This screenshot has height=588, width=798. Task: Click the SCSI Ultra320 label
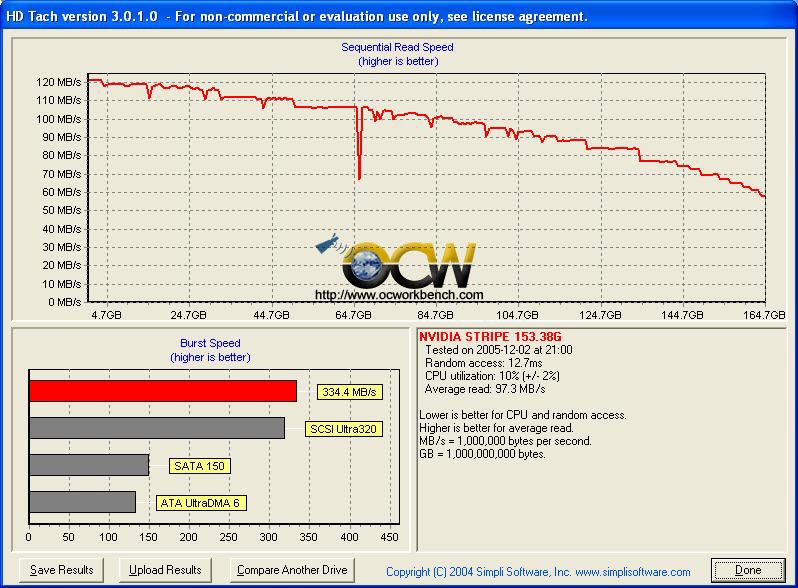click(343, 429)
